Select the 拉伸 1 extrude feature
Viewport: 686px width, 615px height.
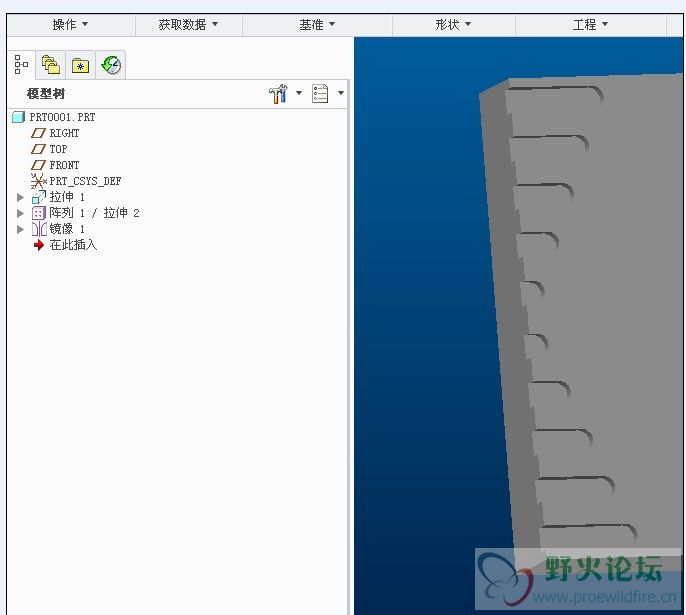click(x=67, y=197)
